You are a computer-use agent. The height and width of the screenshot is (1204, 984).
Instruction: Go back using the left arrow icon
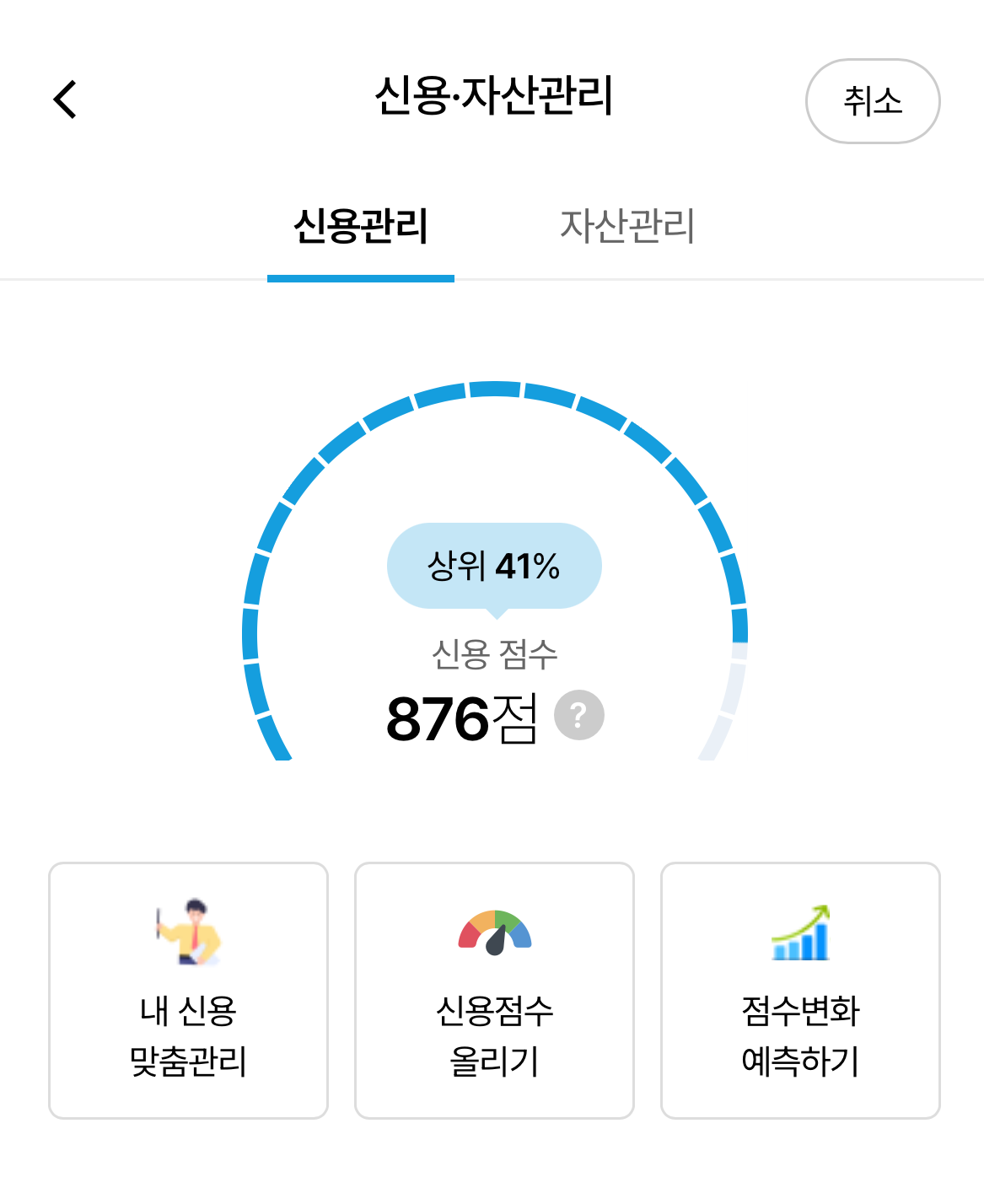point(65,99)
